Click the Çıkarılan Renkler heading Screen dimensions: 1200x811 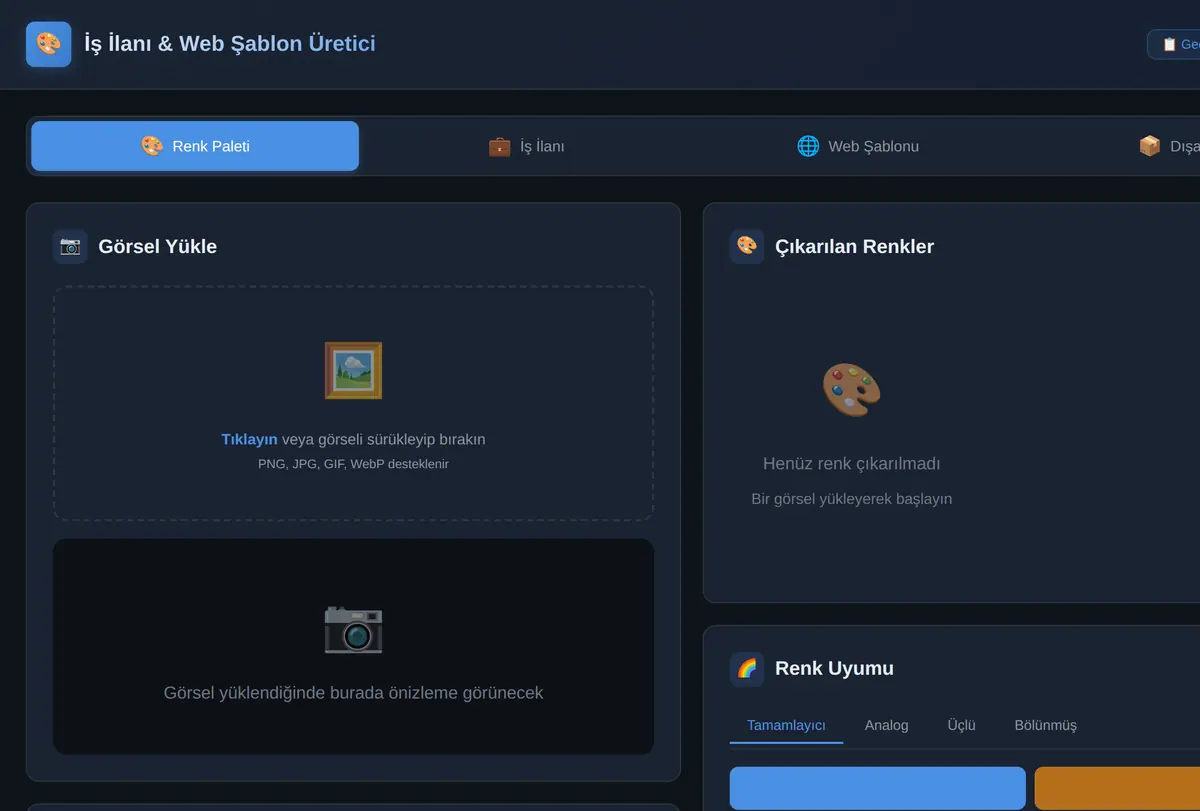tap(855, 246)
